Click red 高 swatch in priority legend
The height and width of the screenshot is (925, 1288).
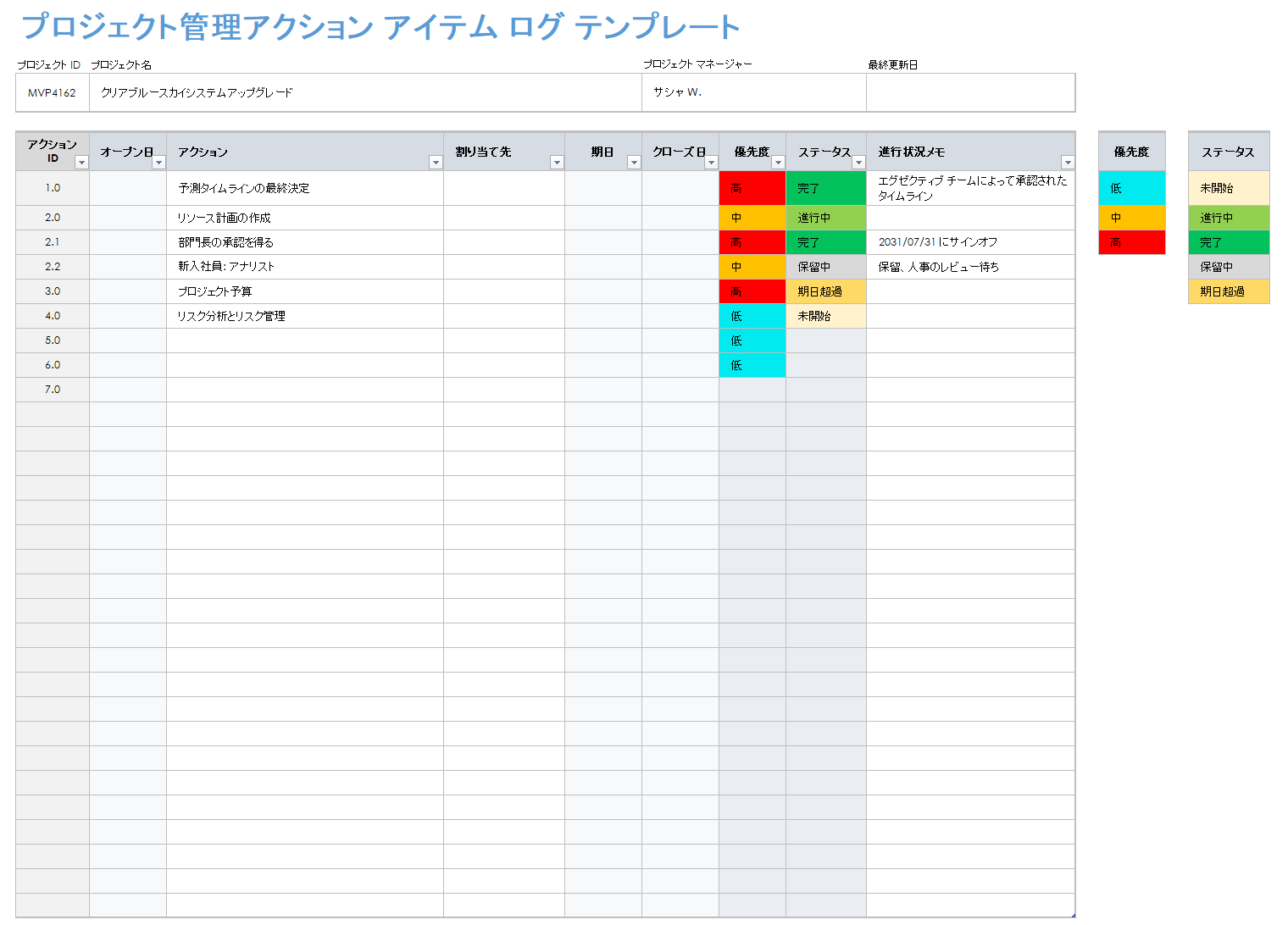1132,242
